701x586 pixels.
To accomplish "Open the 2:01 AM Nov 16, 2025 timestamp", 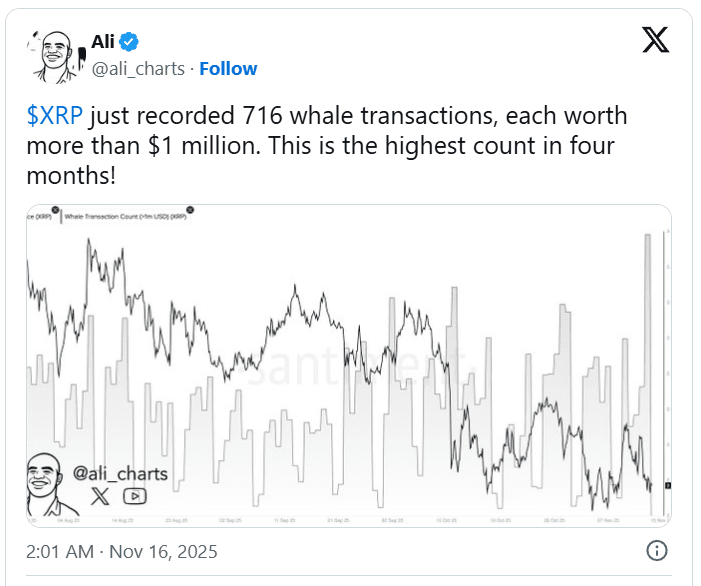I will point(120,551).
